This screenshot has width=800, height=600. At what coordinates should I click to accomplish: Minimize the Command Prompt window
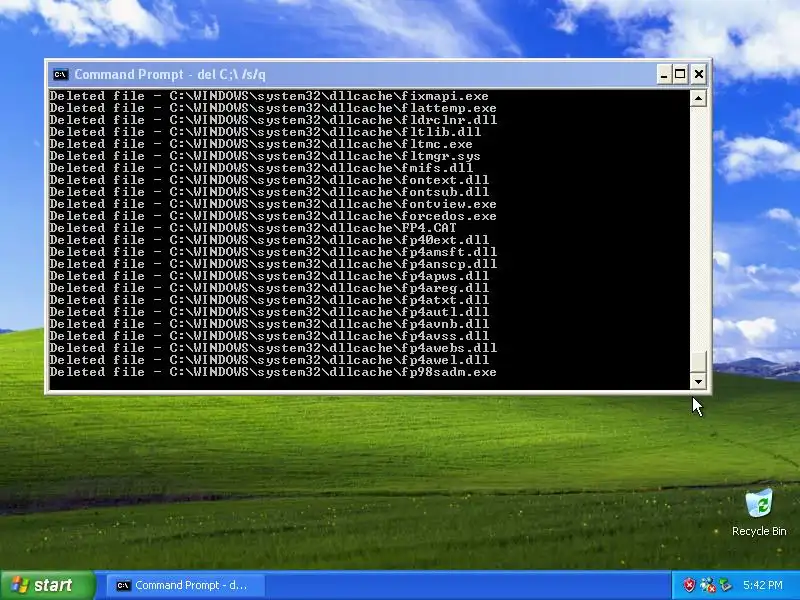coord(663,74)
